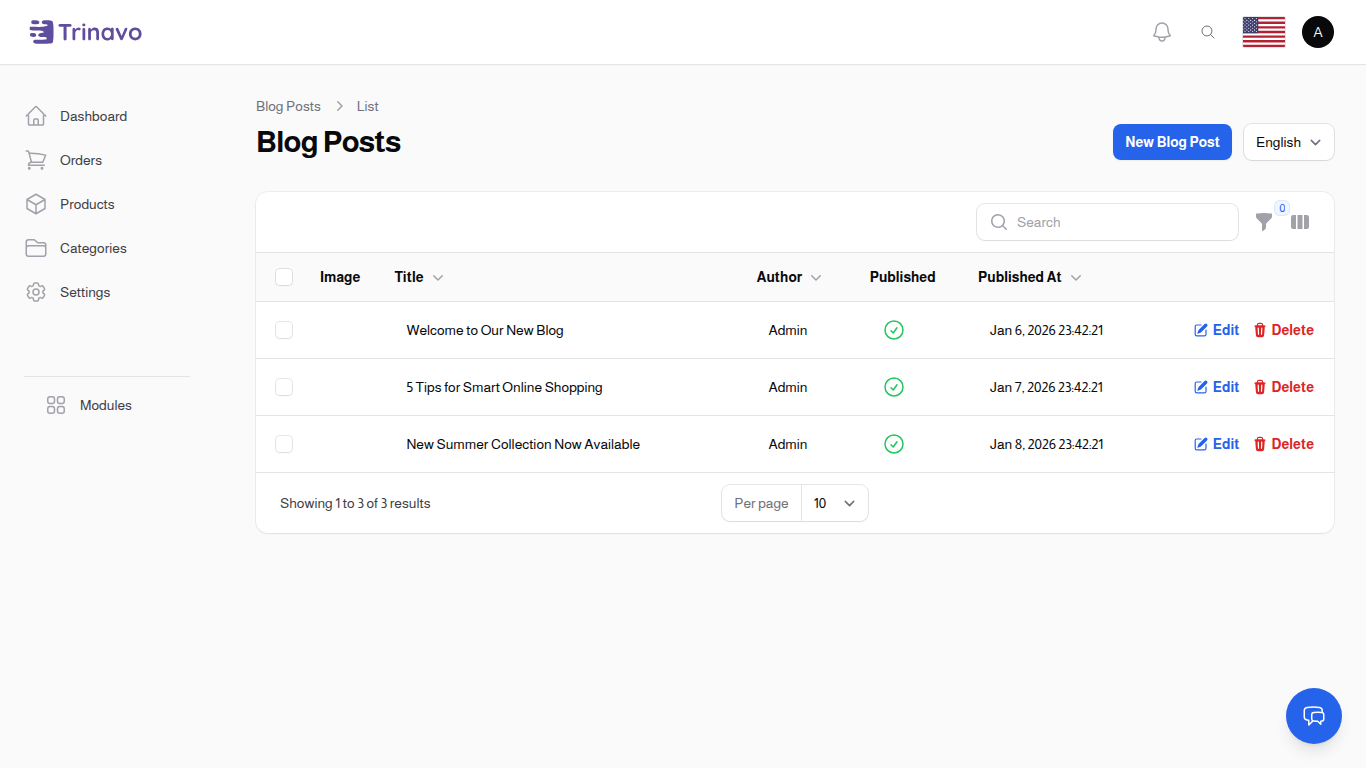Expand the English language selector

tap(1288, 142)
